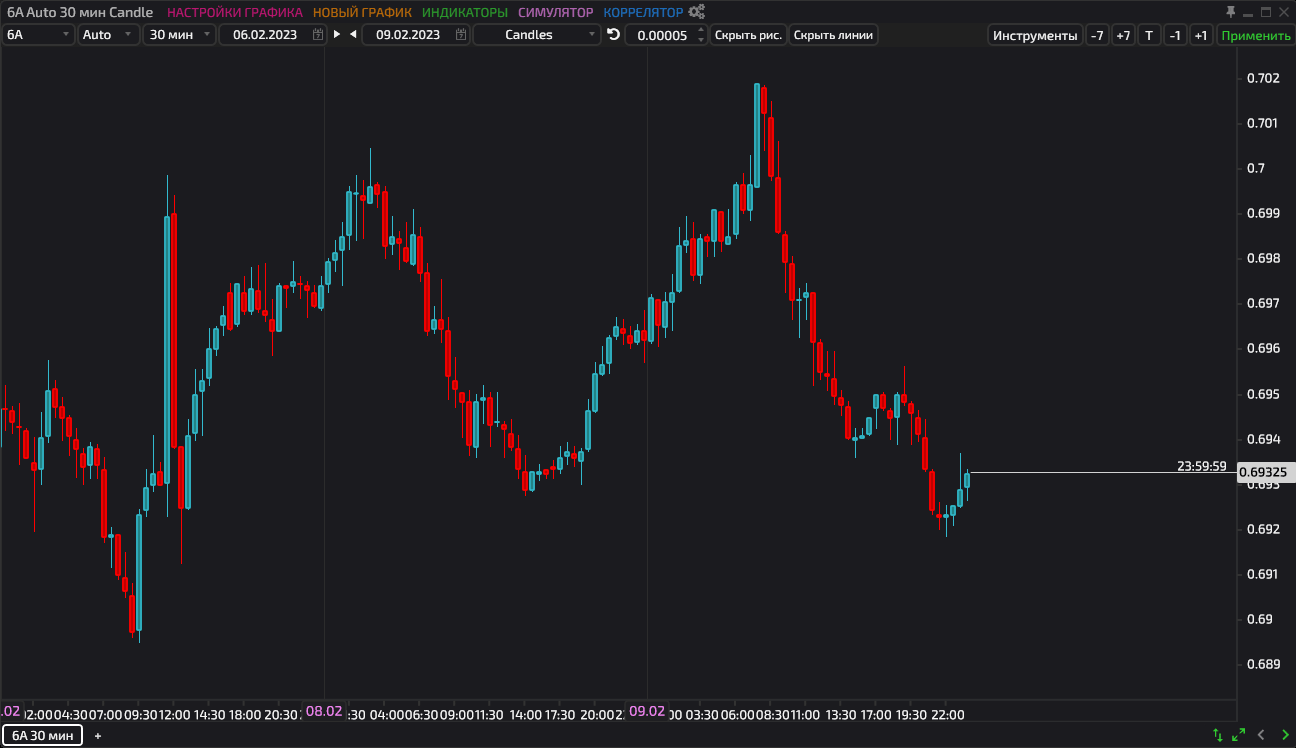
Task: Click the reset arrow icon beside 0.00005
Action: click(614, 35)
